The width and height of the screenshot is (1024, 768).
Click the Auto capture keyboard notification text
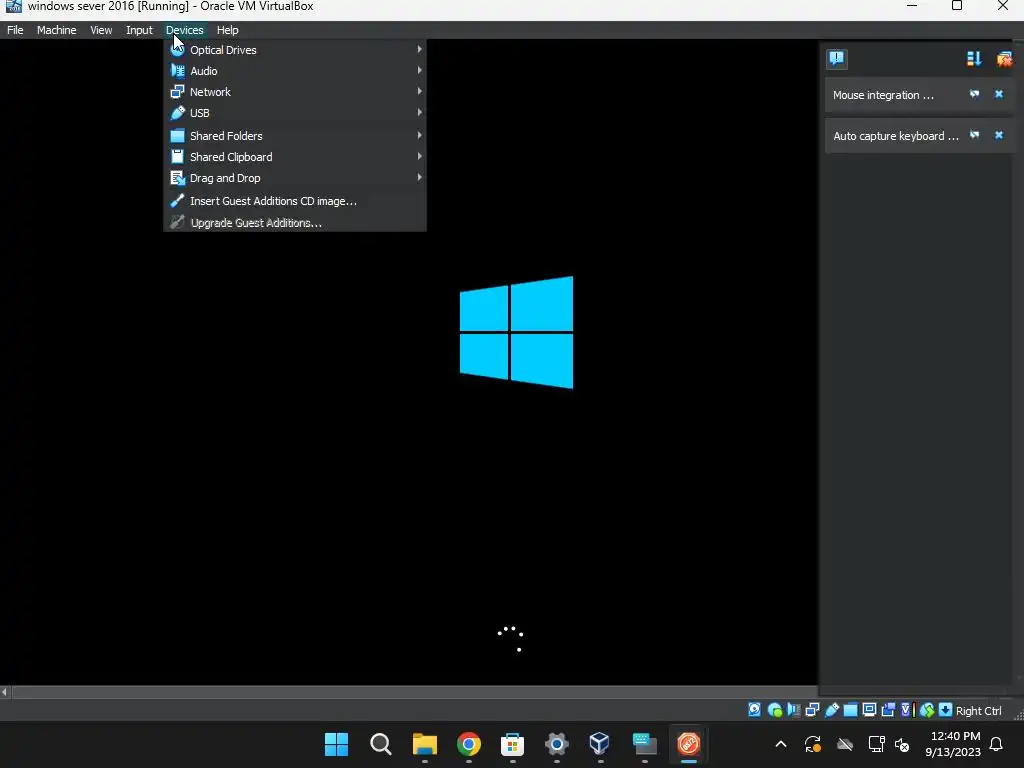[895, 136]
